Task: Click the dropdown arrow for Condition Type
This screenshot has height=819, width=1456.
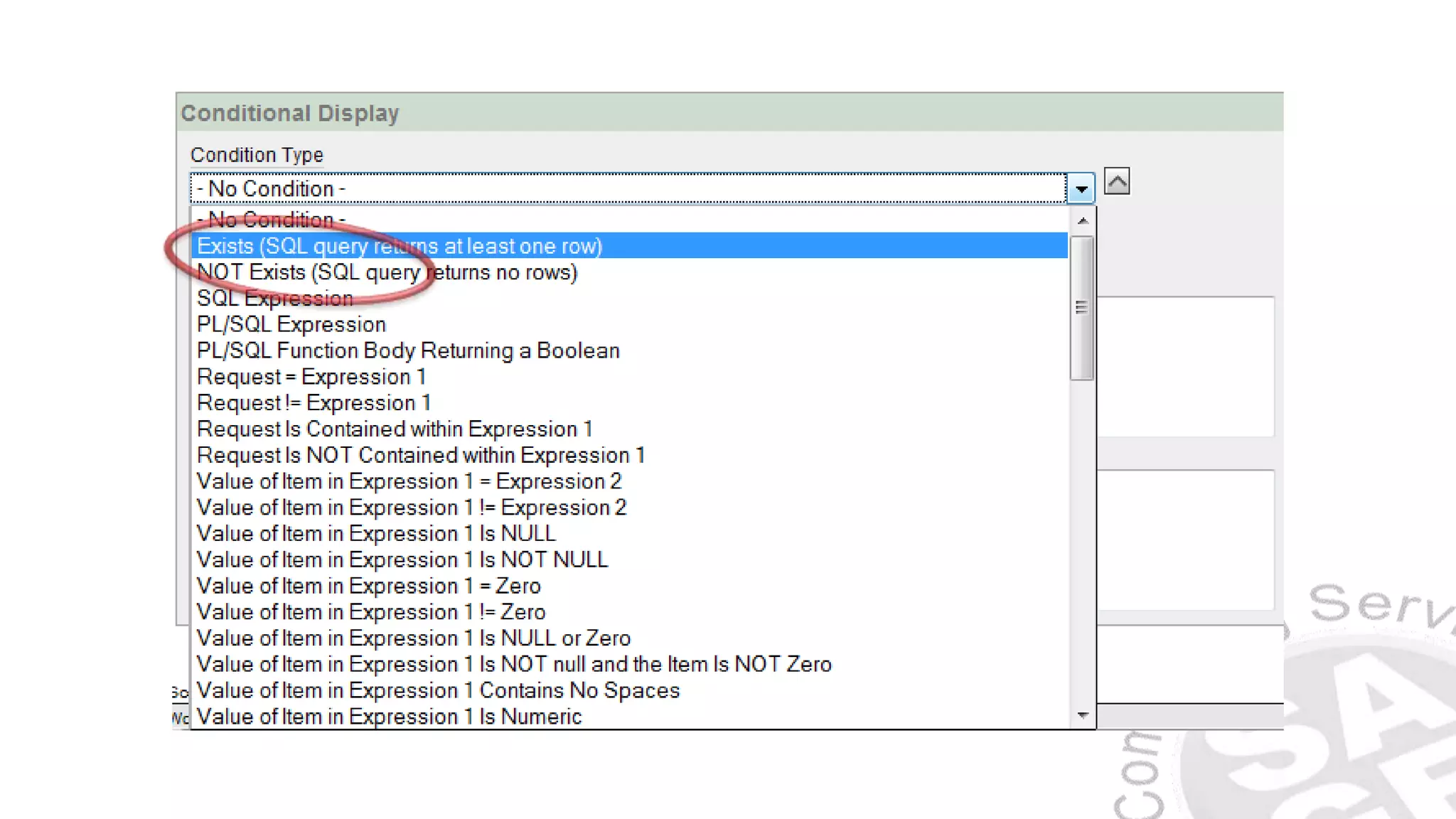Action: click(1081, 189)
